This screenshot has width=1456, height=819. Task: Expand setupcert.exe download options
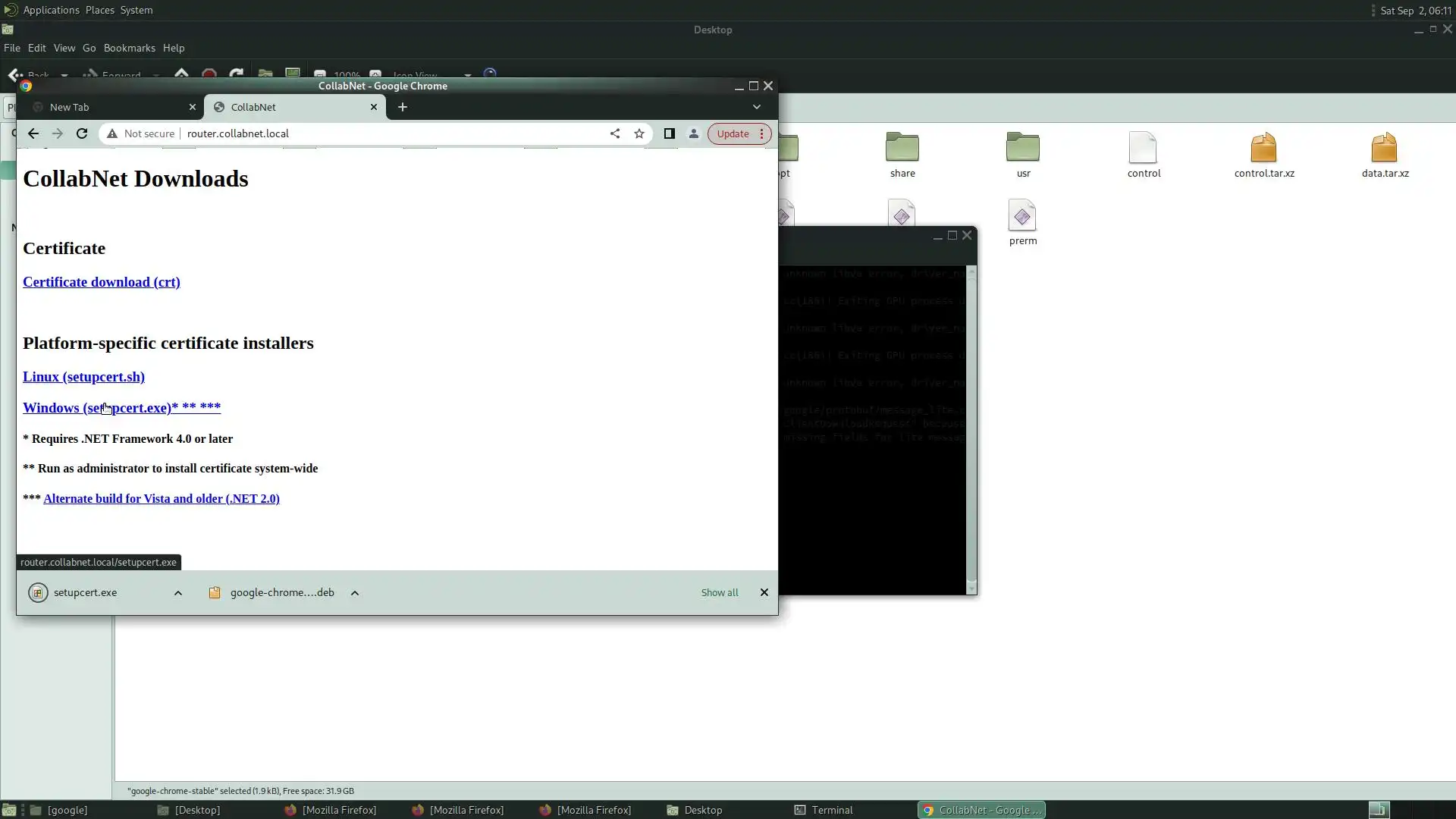(178, 593)
